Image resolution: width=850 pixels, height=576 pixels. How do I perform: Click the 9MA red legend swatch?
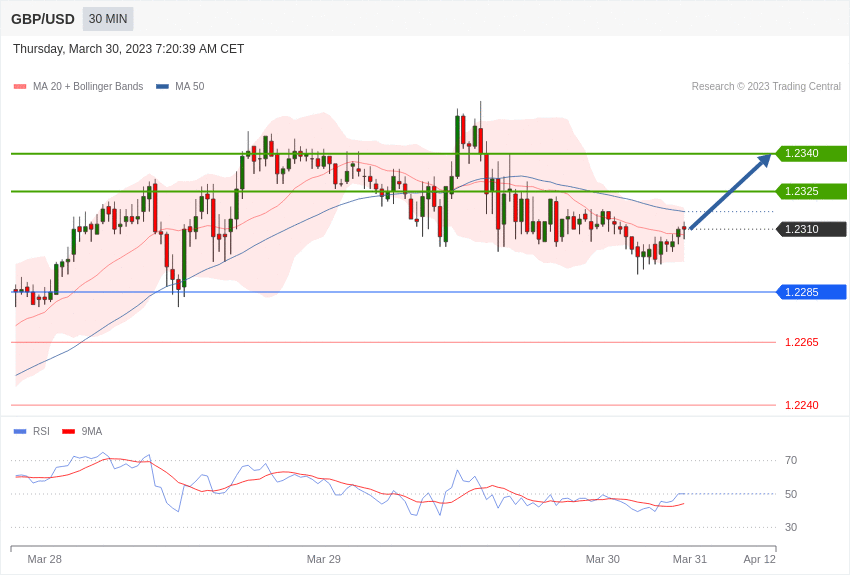pos(68,431)
